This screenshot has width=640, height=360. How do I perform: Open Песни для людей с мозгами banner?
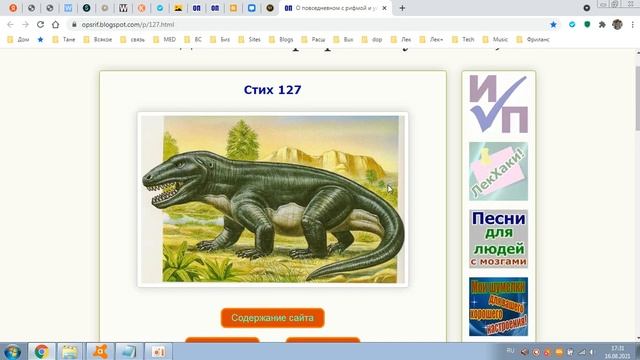pos(498,239)
